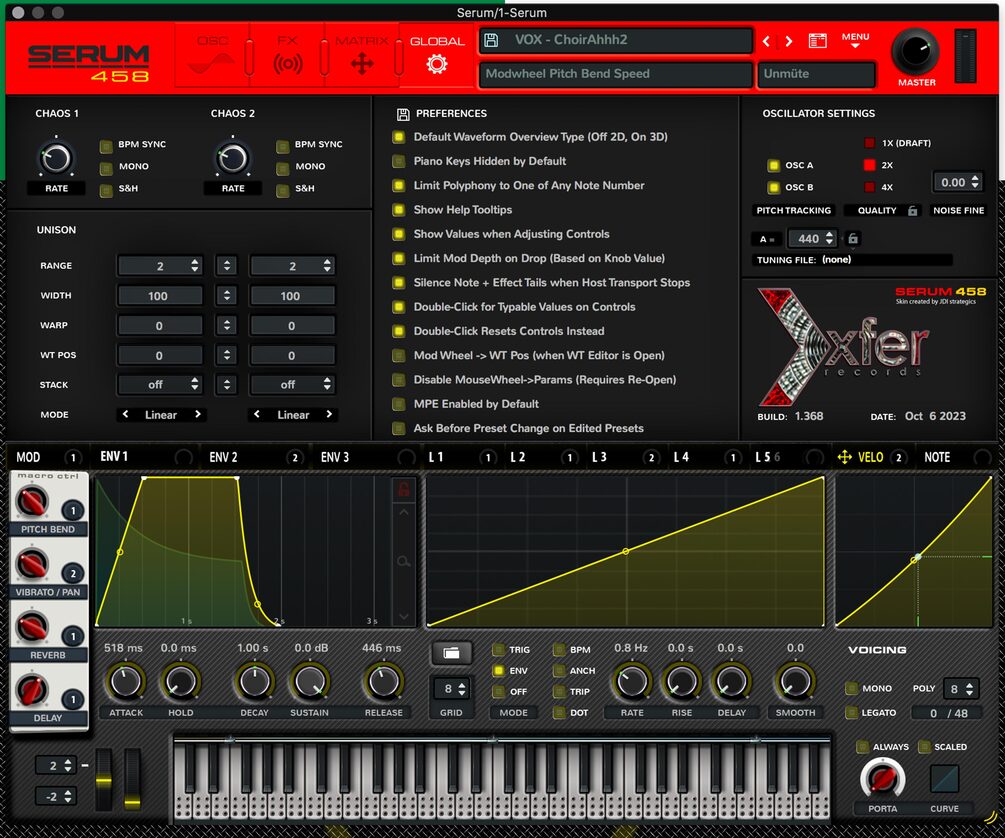Toggle Ask Before Preset Change on Edited Presets
The width and height of the screenshot is (1005, 838).
(399, 429)
